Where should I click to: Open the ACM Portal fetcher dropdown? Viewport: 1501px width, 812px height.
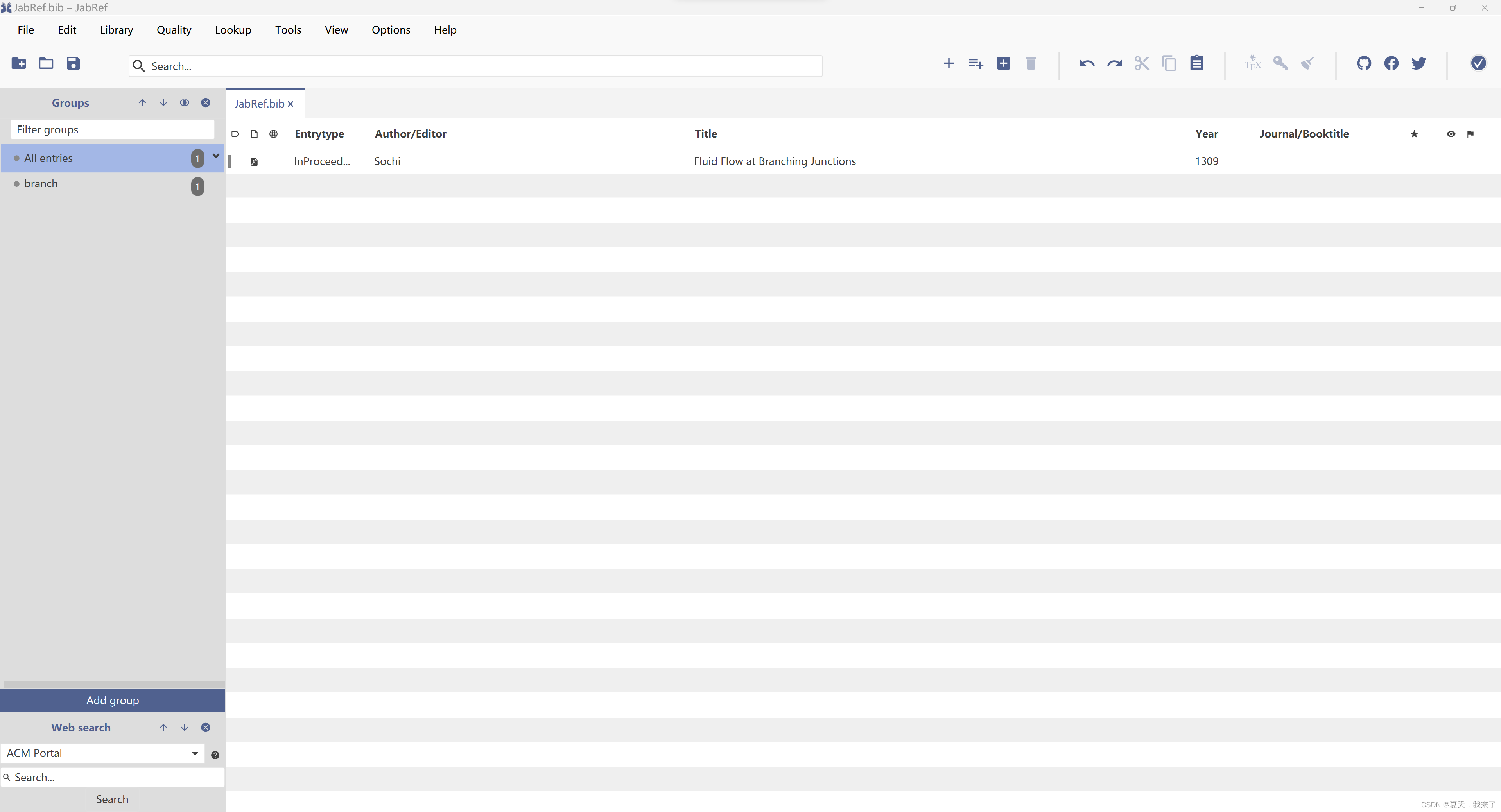(195, 753)
